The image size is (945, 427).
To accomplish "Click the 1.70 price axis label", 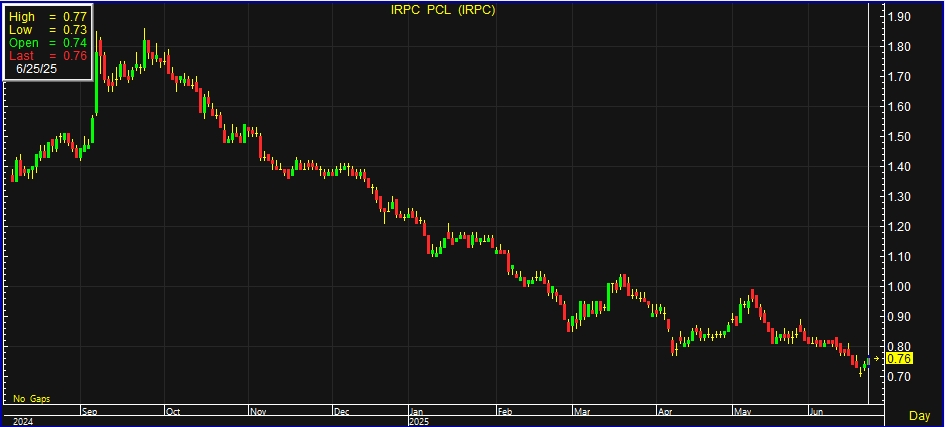I will tap(899, 77).
